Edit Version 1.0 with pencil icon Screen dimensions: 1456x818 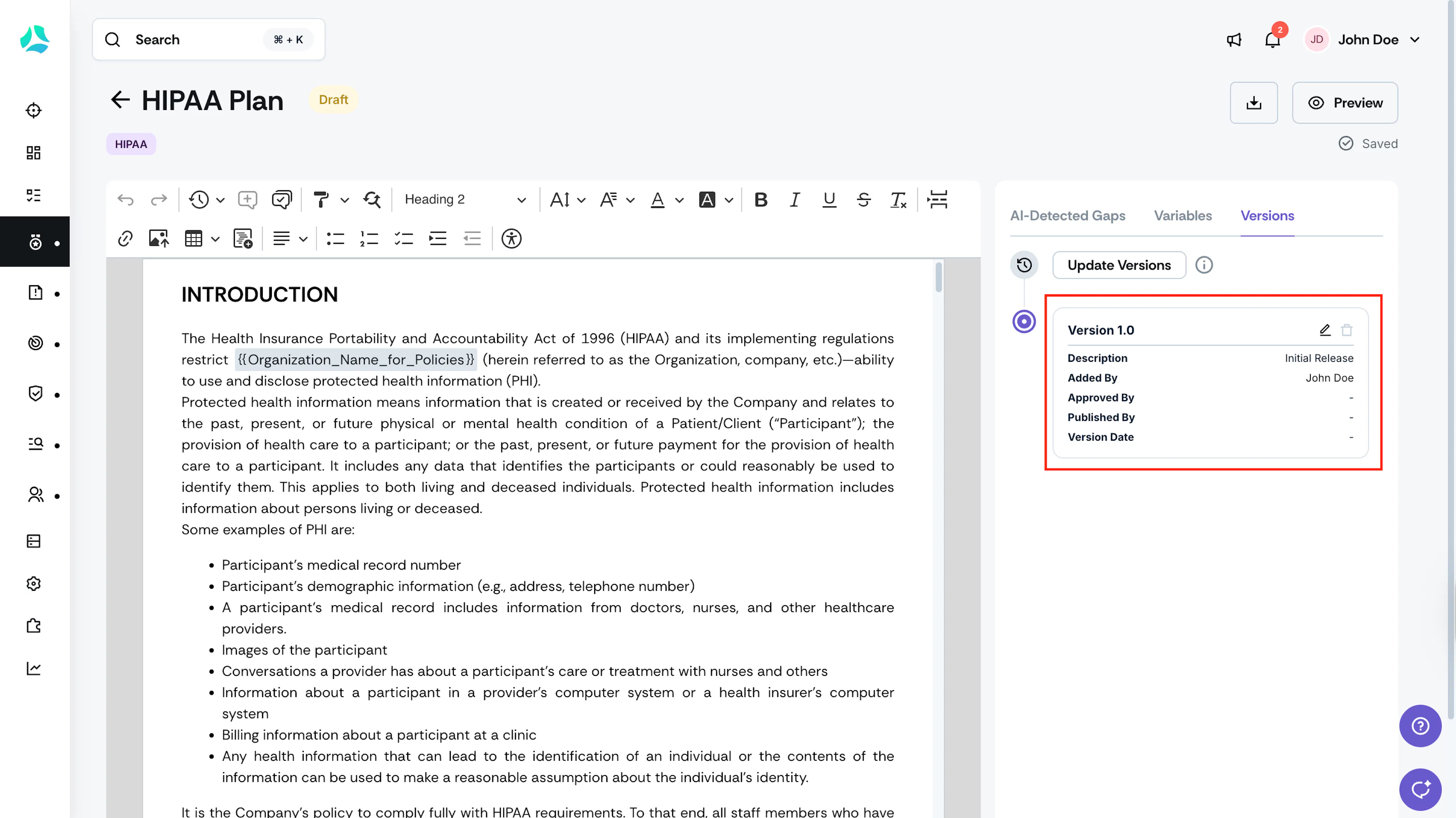[x=1325, y=330]
